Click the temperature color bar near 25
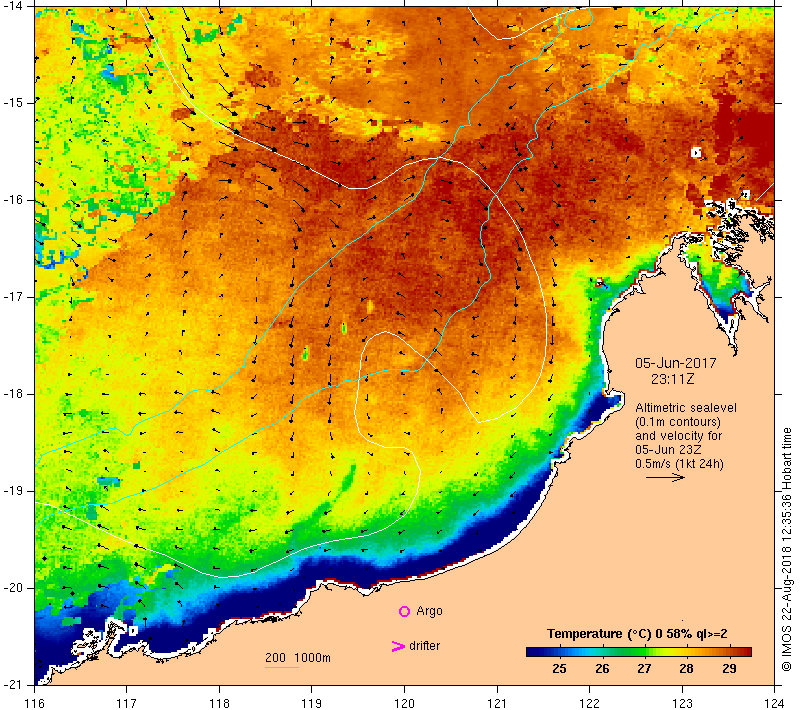 coord(559,651)
